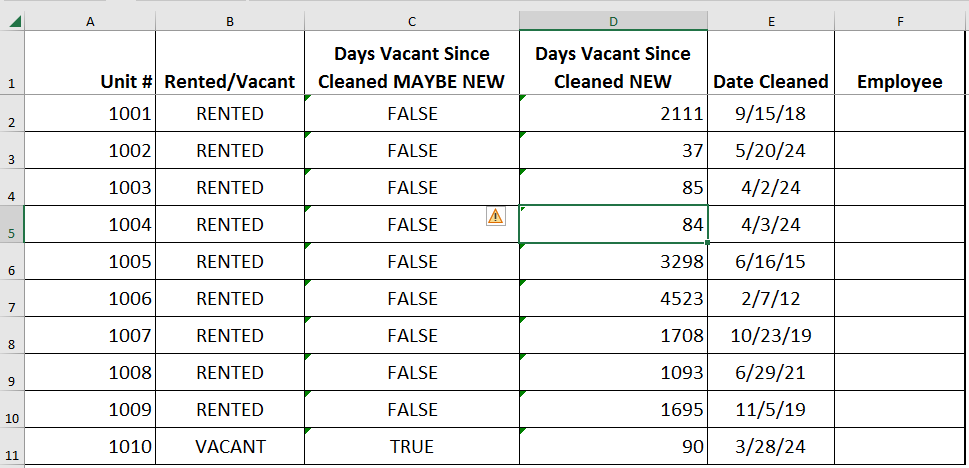
Task: Click the Select All corner triangle
Action: [x=15, y=22]
